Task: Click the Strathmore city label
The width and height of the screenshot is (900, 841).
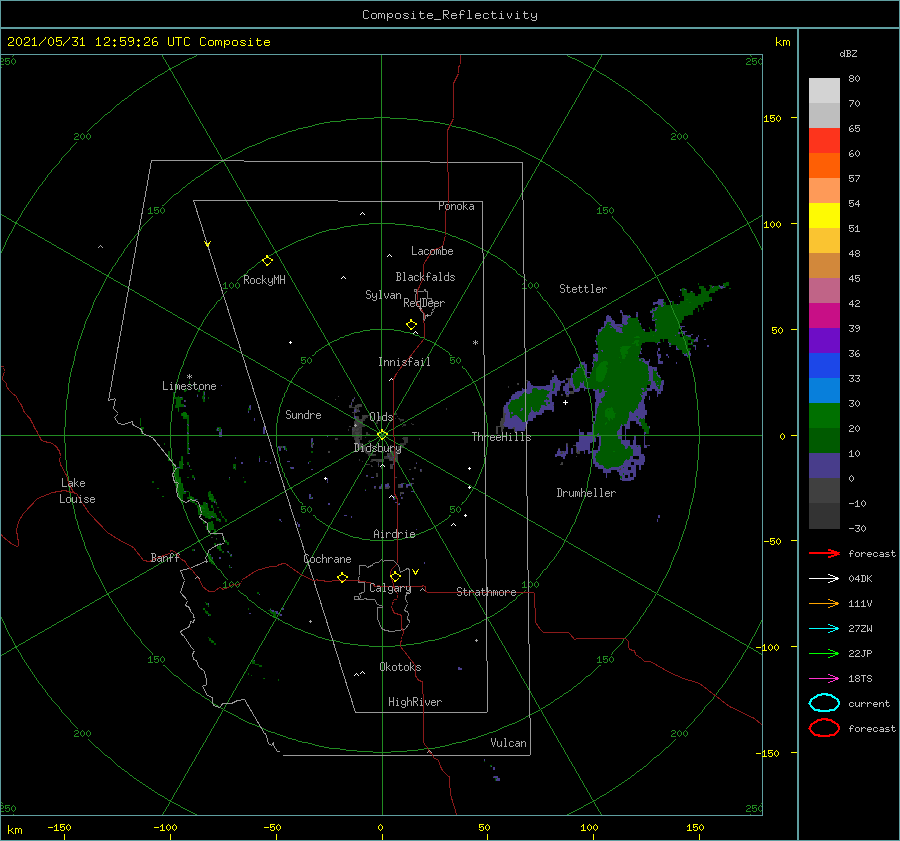Action: tap(486, 592)
